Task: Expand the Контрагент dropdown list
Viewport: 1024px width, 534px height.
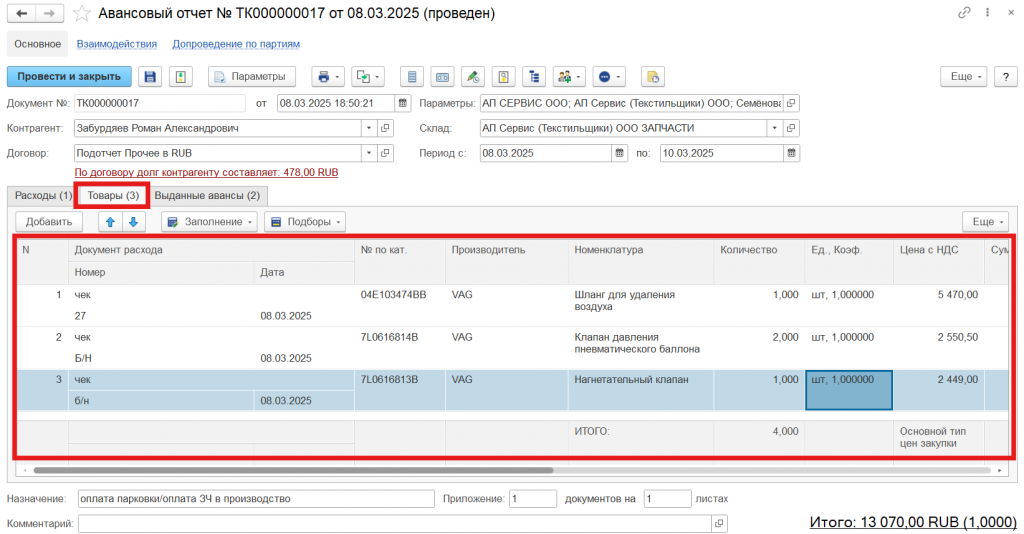Action: click(x=368, y=128)
